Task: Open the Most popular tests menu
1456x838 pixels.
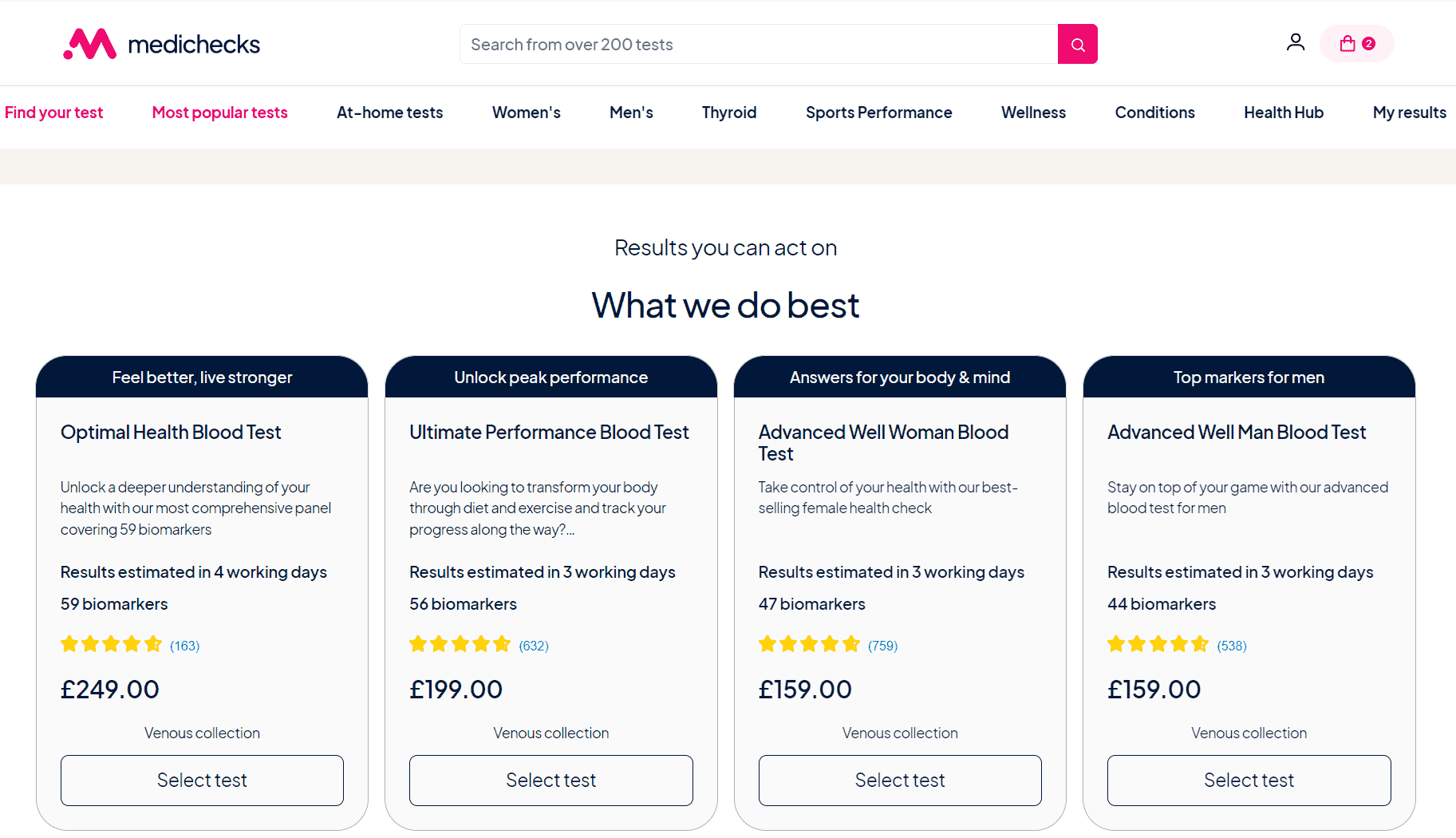Action: [x=219, y=113]
